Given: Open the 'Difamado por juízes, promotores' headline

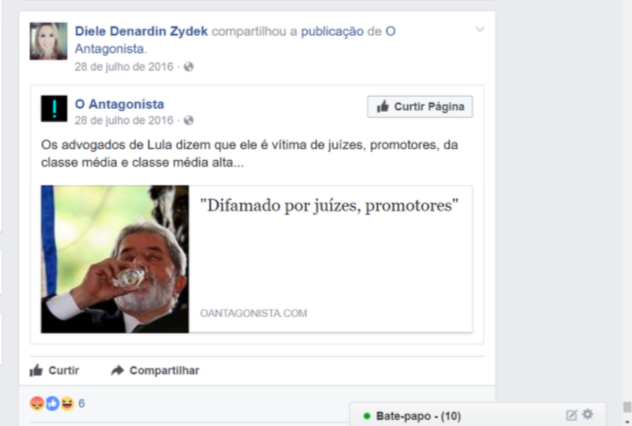Looking at the screenshot, I should (x=329, y=205).
